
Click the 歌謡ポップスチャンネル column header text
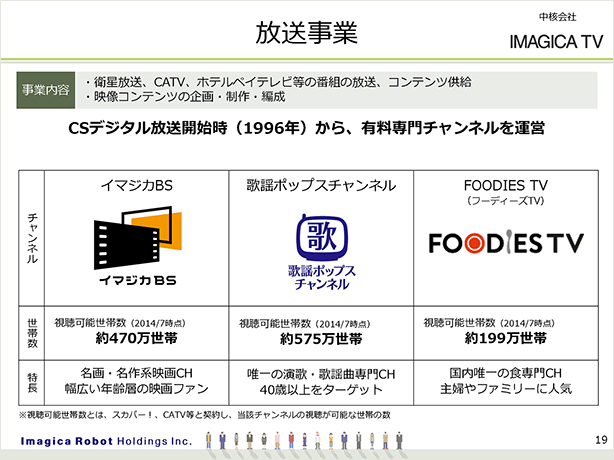tap(321, 185)
